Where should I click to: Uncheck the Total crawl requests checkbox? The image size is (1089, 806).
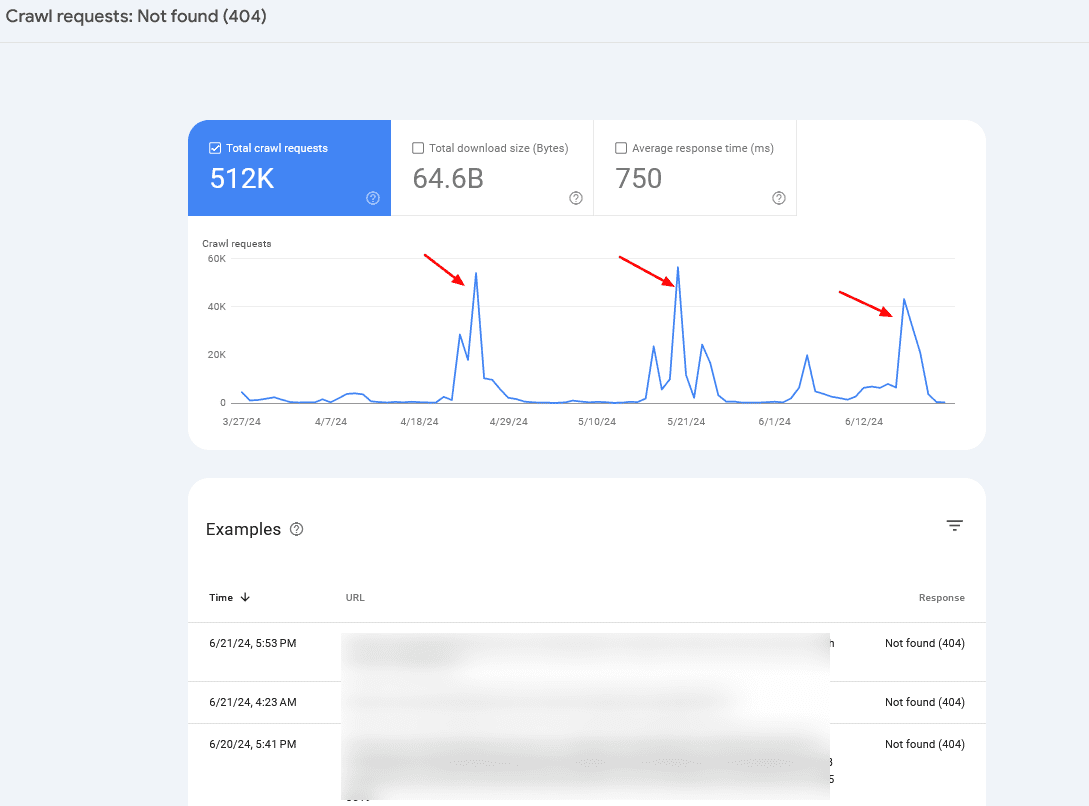click(x=215, y=148)
